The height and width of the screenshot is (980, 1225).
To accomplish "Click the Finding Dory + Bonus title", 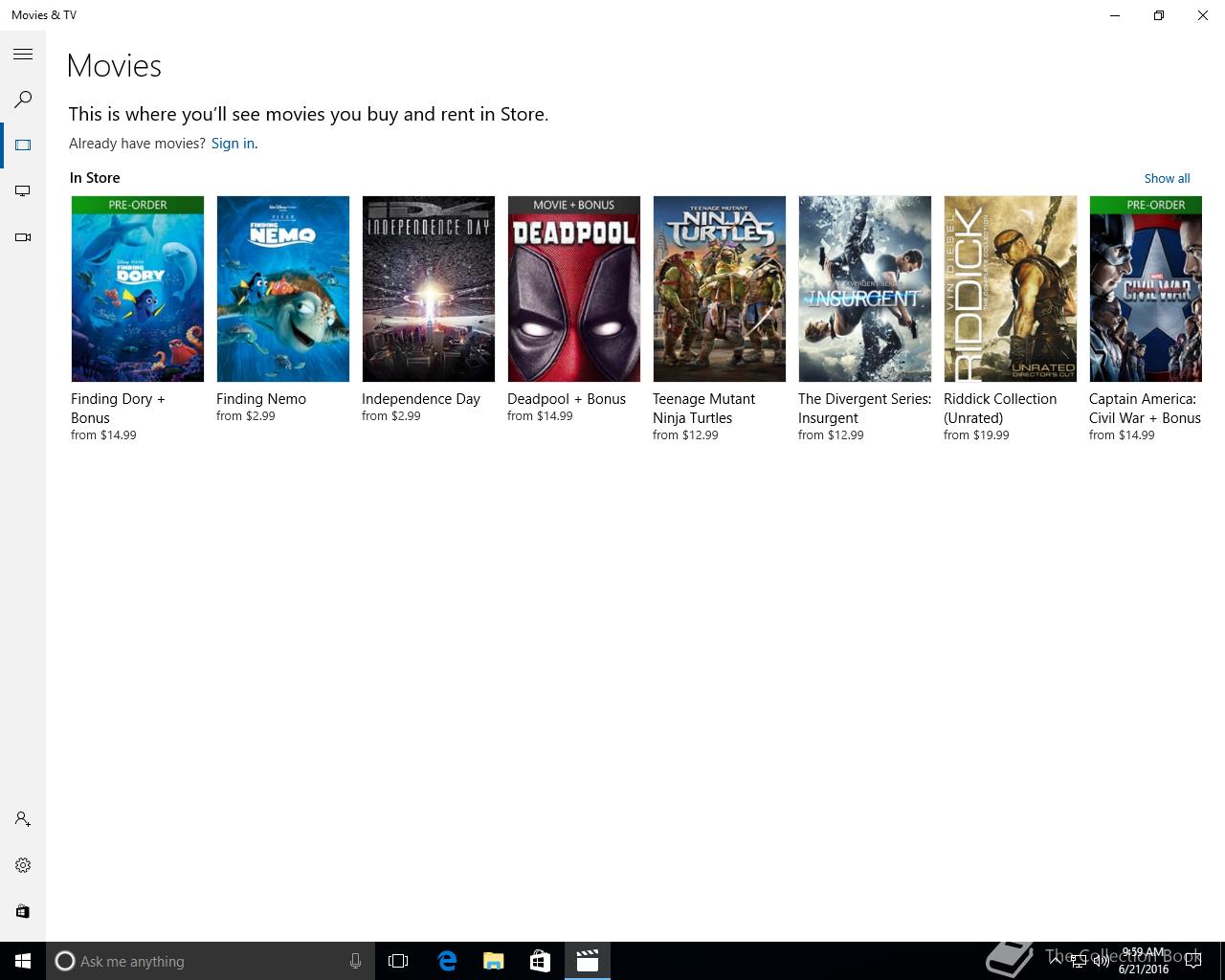I will point(118,409).
